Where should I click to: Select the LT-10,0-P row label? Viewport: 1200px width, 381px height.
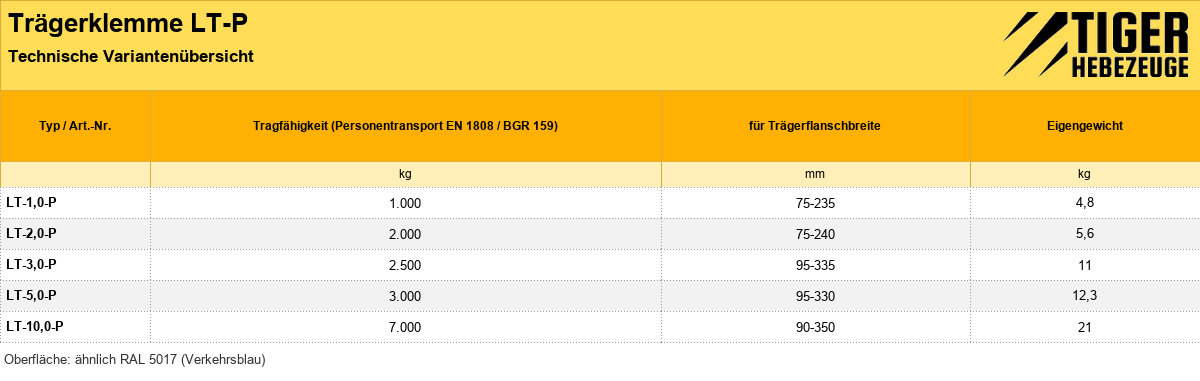(35, 327)
